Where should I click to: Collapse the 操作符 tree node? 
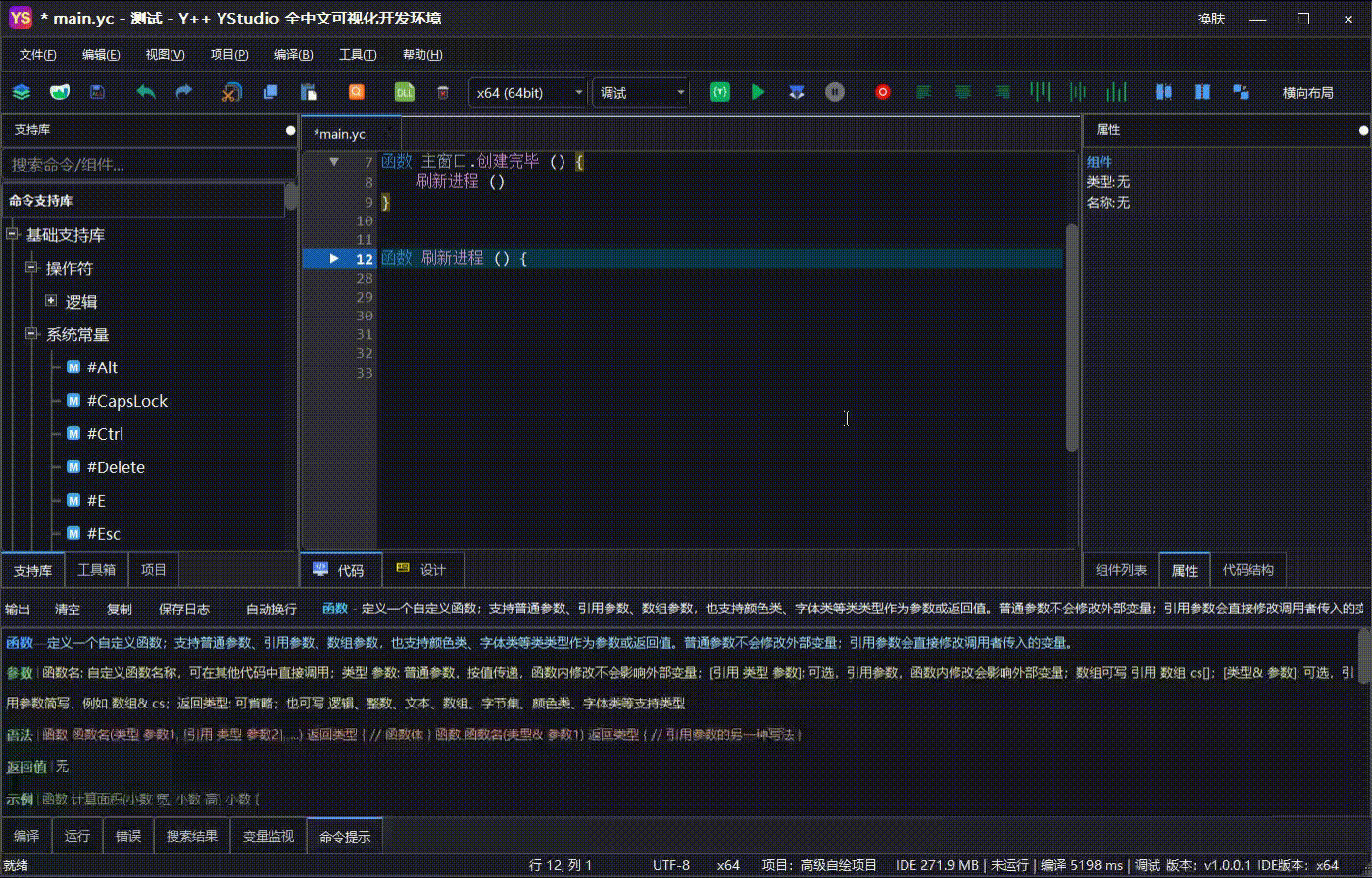(32, 268)
